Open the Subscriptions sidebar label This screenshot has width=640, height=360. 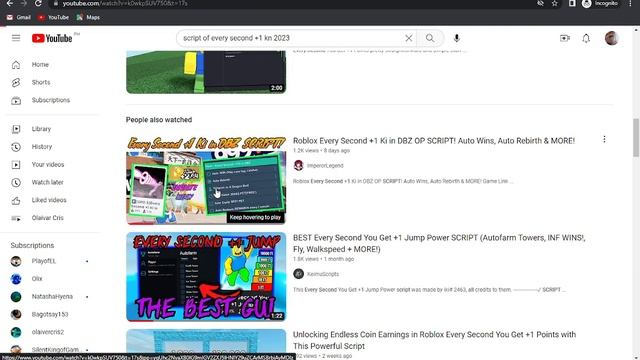(51, 100)
